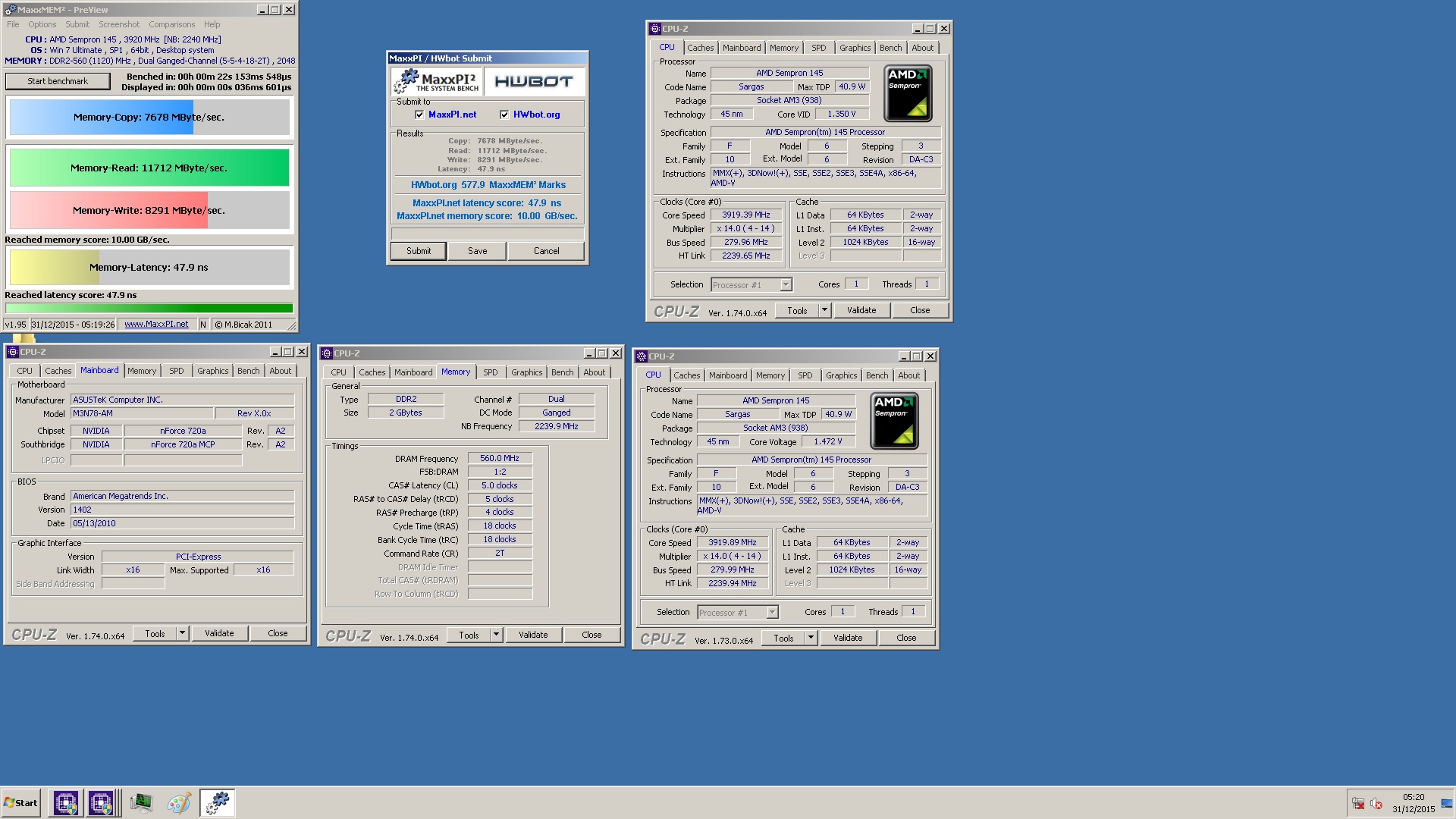
Task: Click the Start benchmark button
Action: pos(58,81)
